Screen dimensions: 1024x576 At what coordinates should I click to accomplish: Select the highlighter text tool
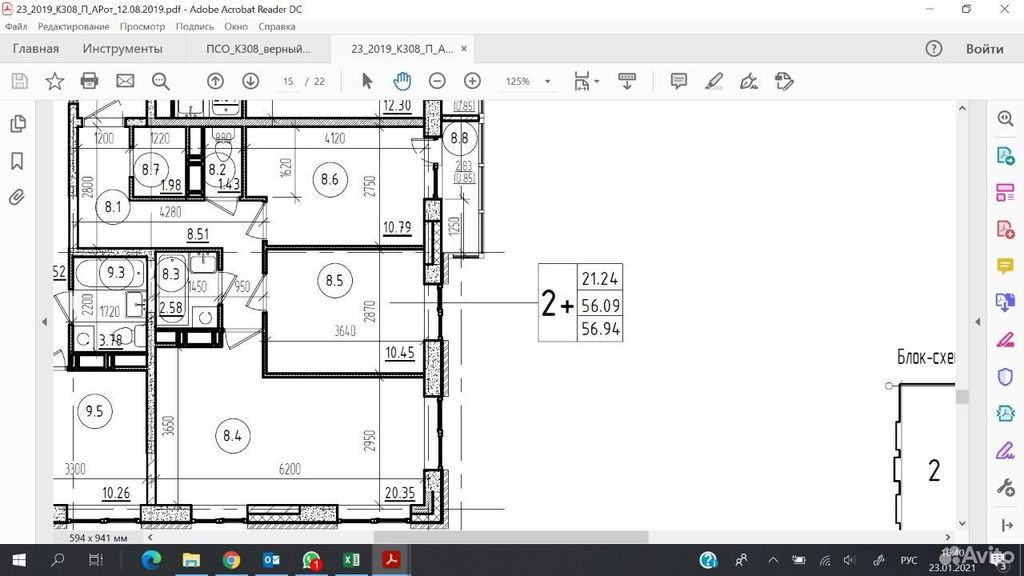(x=714, y=81)
